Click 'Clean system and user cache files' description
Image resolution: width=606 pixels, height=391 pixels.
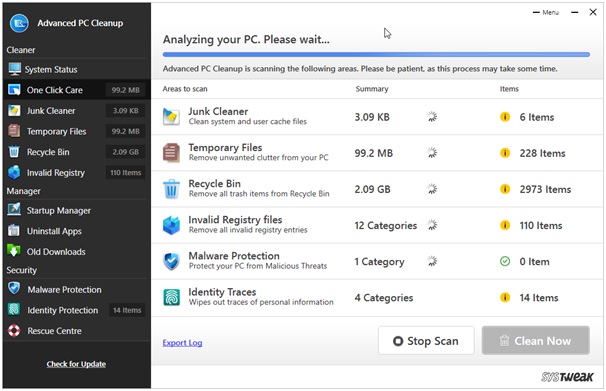coord(247,121)
